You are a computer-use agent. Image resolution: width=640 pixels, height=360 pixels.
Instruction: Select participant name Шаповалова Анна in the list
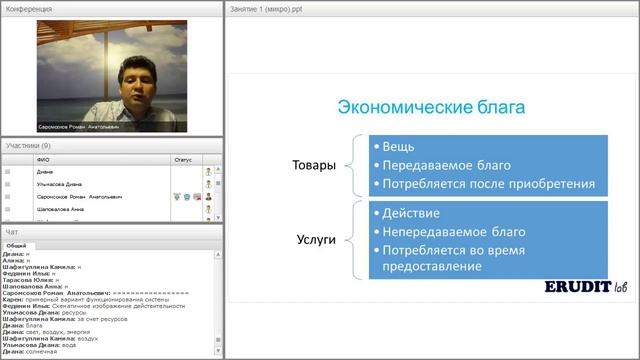(60, 209)
